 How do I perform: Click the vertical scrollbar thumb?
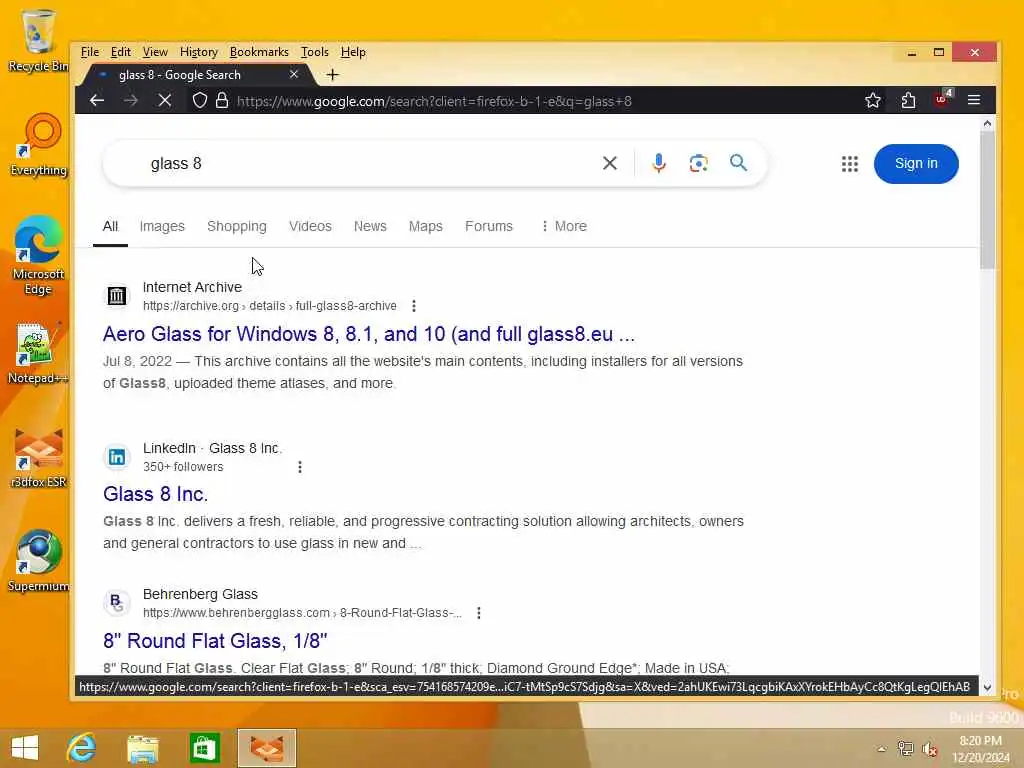pyautogui.click(x=987, y=200)
